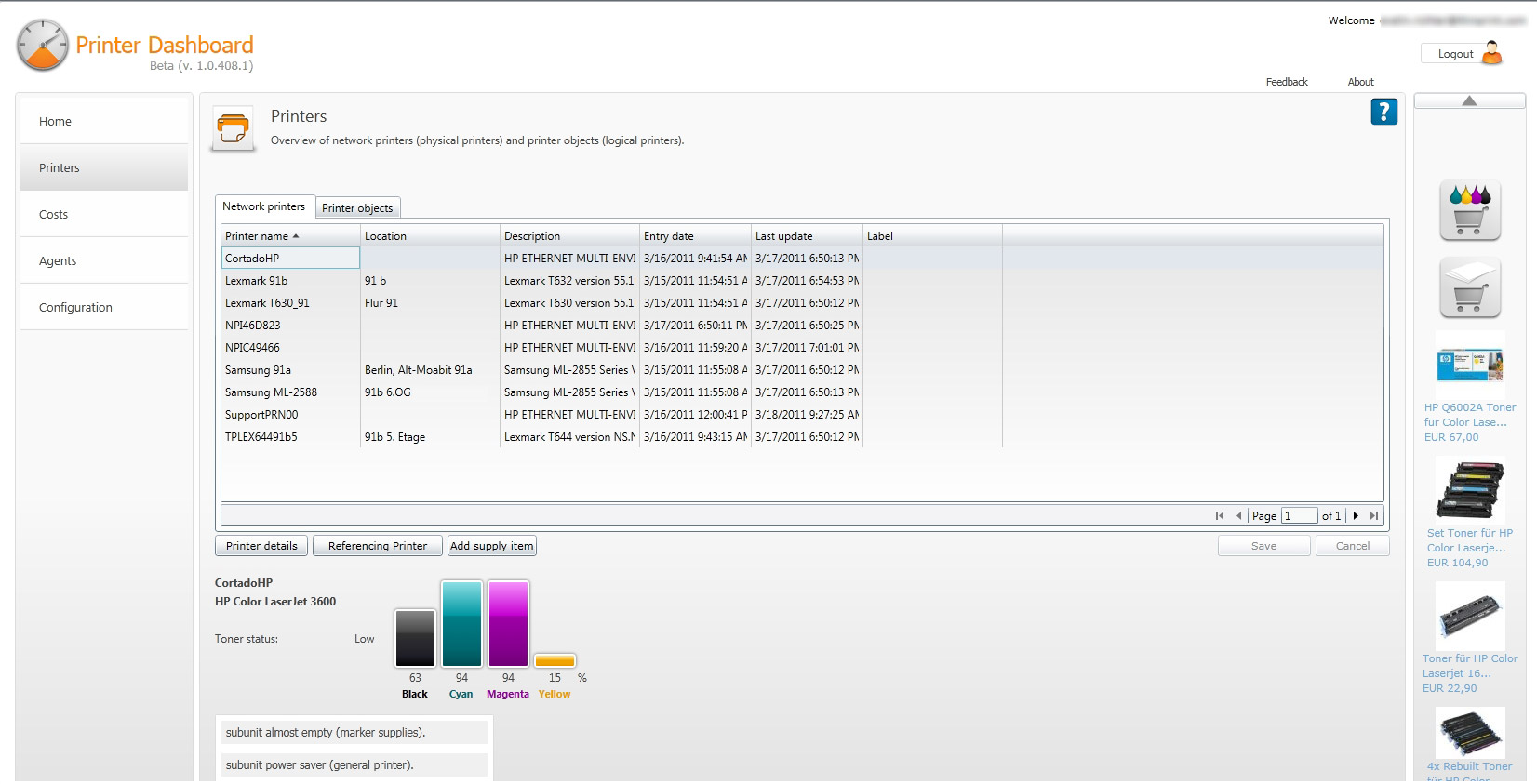
Task: Navigate to Home in the sidebar
Action: pos(104,121)
